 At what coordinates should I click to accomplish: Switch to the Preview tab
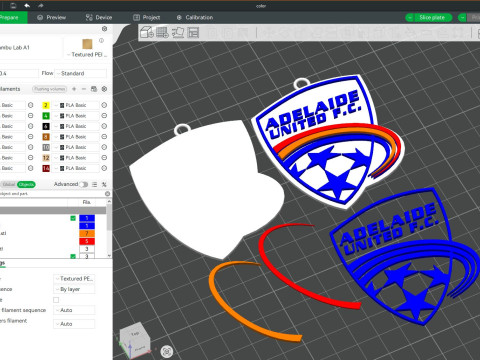(x=52, y=17)
